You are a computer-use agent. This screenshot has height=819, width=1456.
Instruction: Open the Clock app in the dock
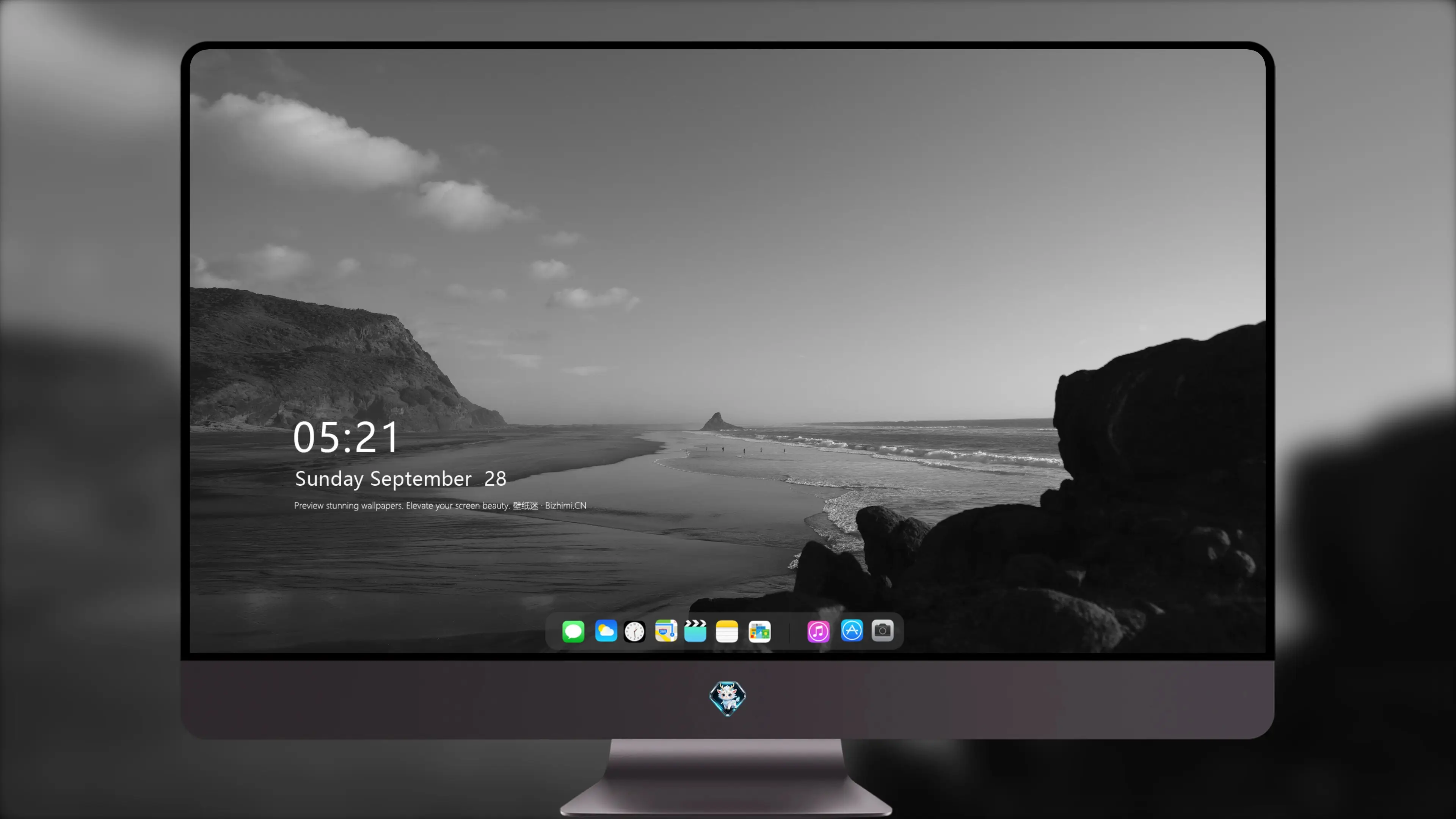(x=634, y=631)
